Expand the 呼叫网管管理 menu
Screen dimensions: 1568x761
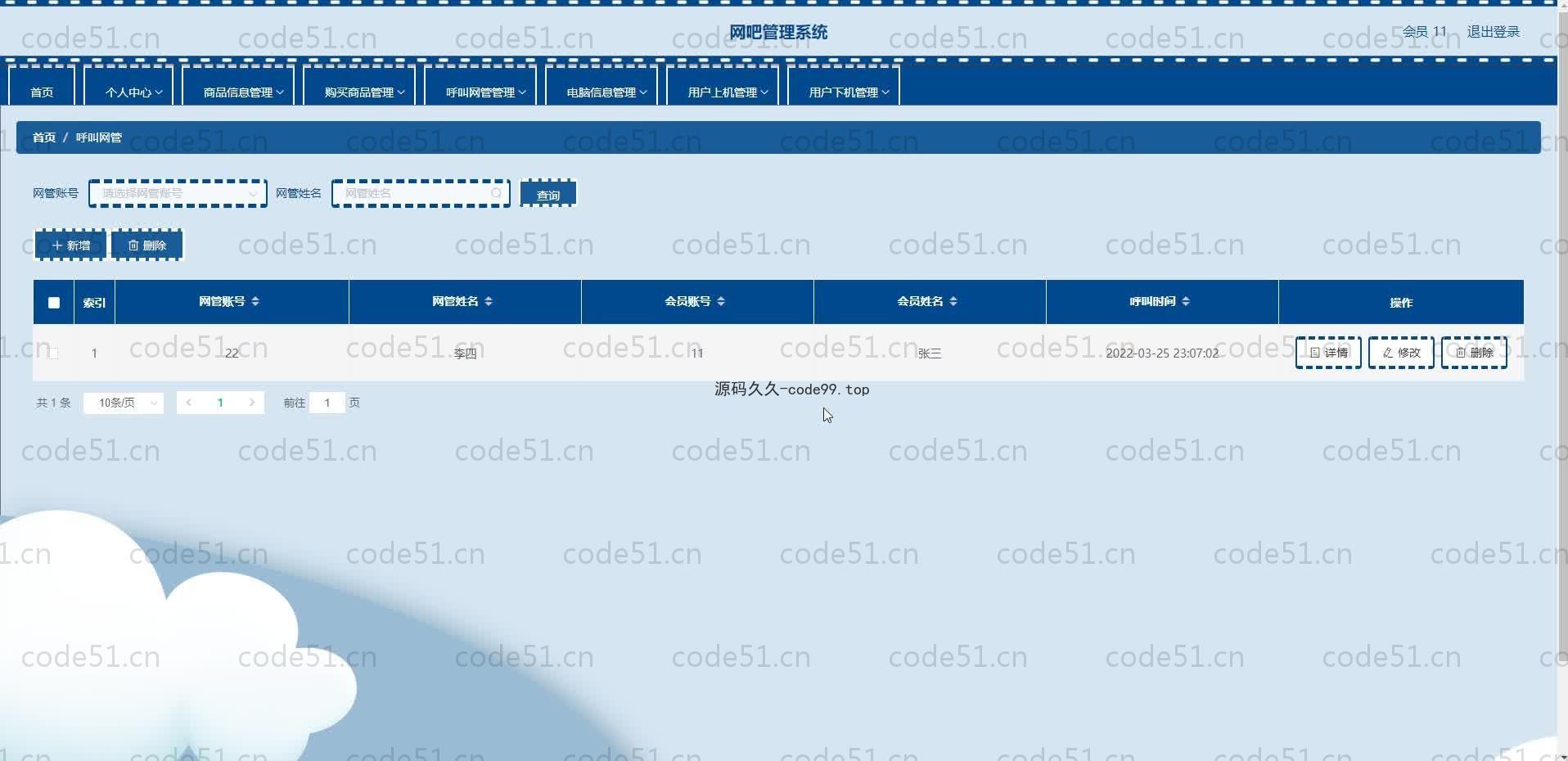480,87
